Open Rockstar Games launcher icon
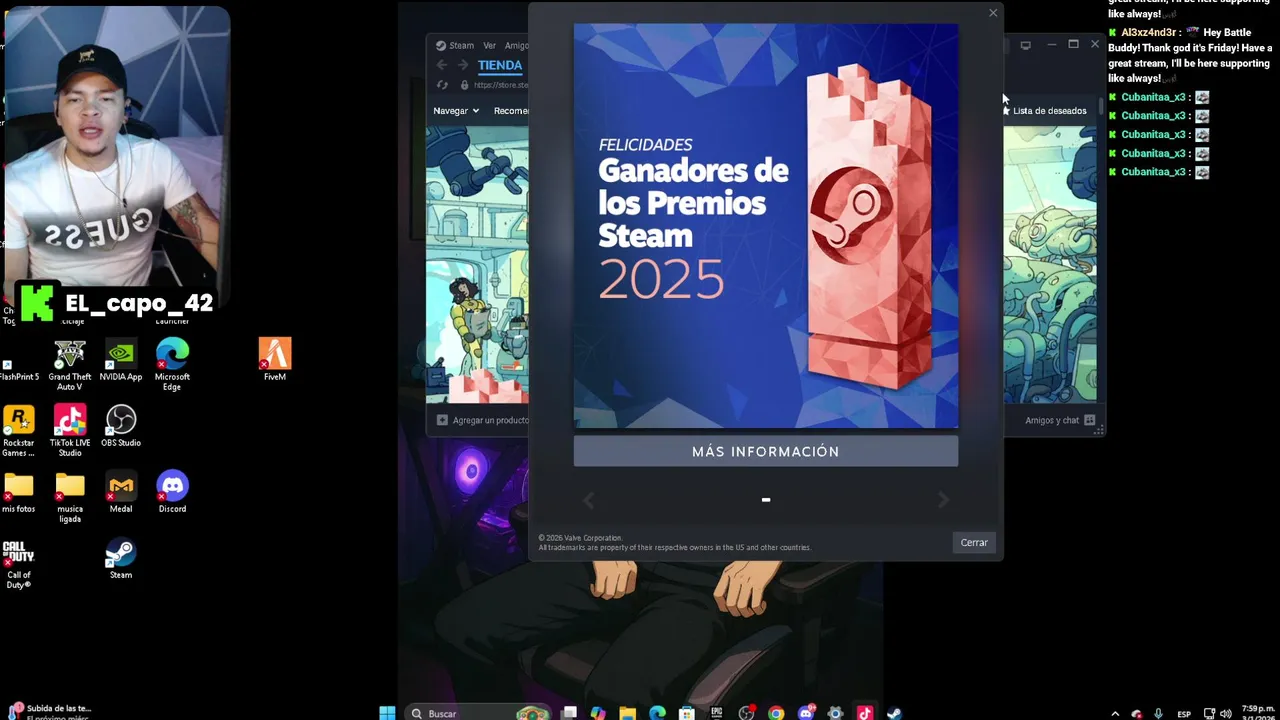1280x720 pixels. point(19,431)
